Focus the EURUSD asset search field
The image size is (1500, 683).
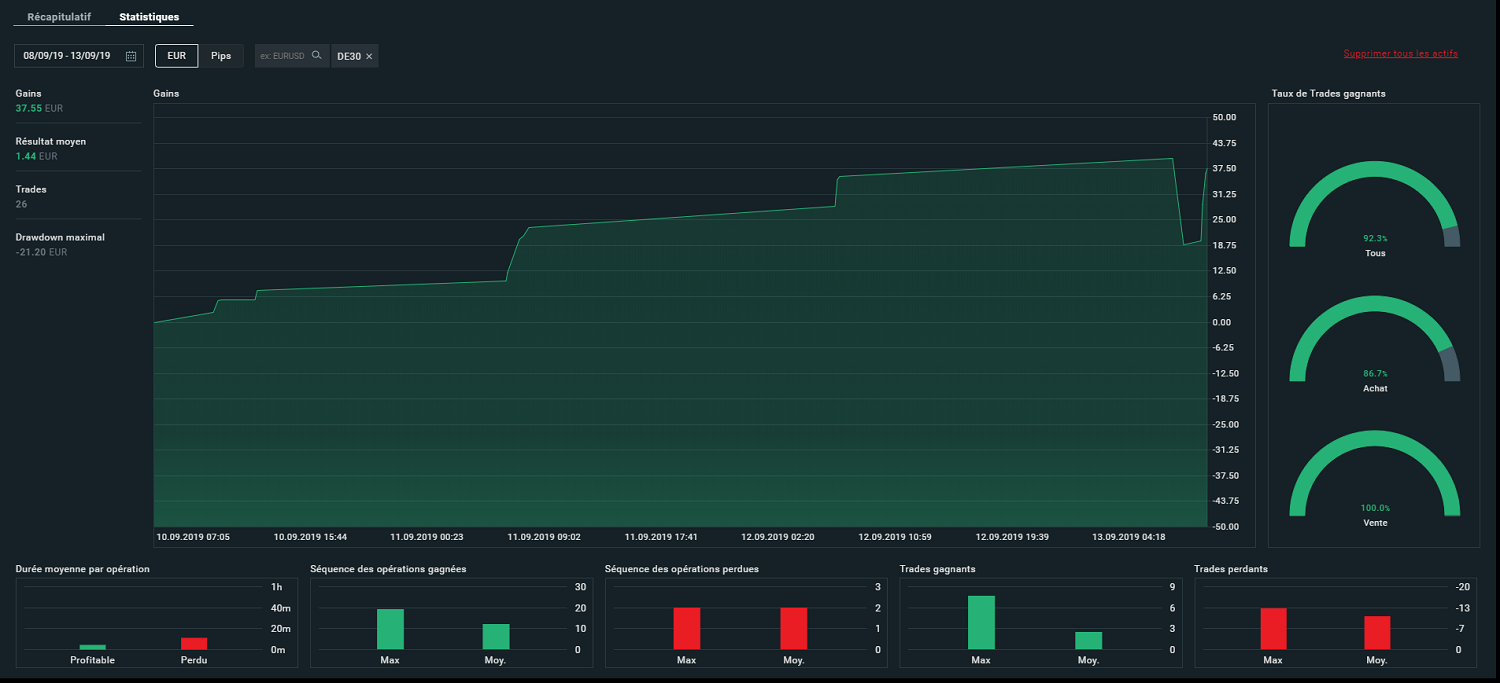(x=283, y=56)
